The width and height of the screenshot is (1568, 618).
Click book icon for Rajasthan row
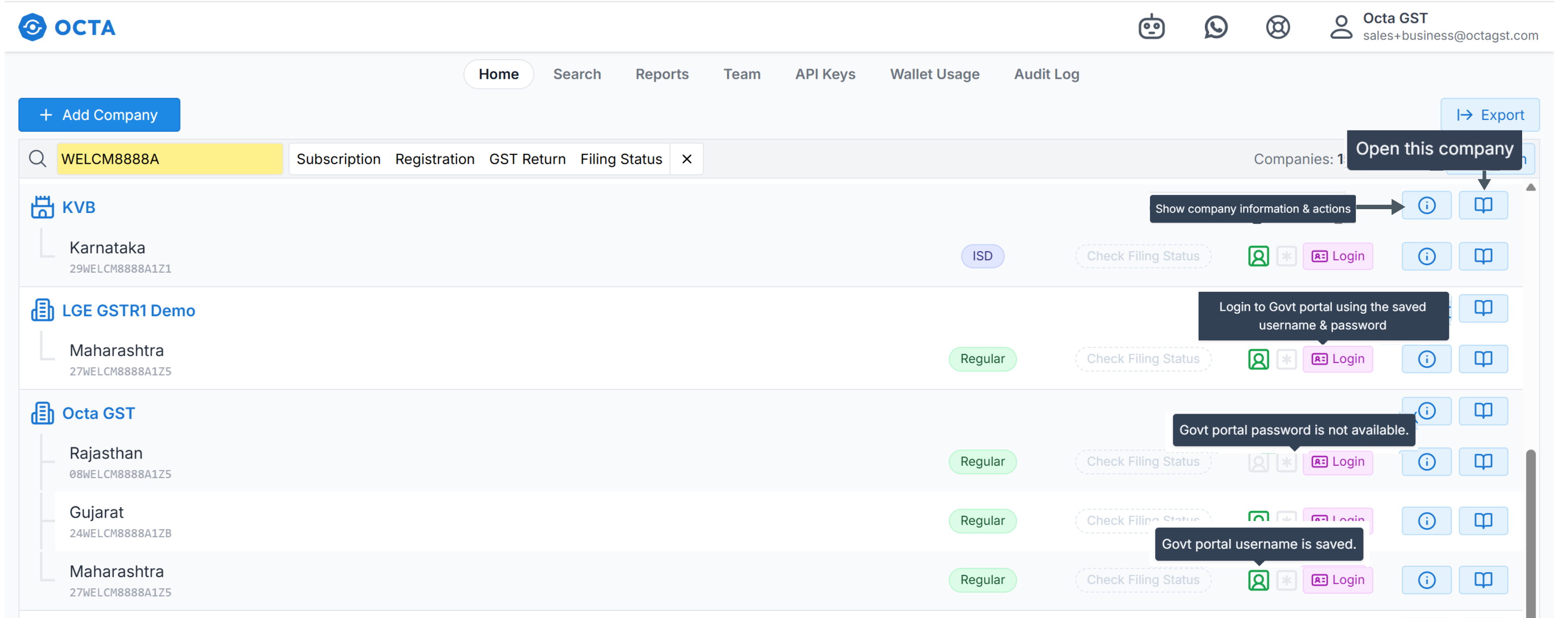1483,462
